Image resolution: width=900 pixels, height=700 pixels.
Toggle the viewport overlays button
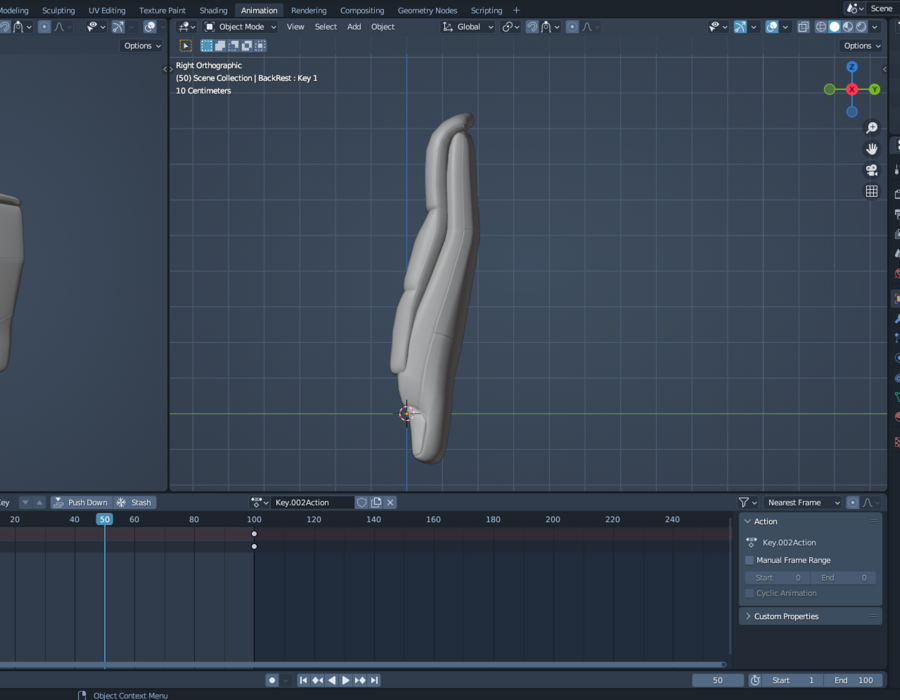(772, 26)
